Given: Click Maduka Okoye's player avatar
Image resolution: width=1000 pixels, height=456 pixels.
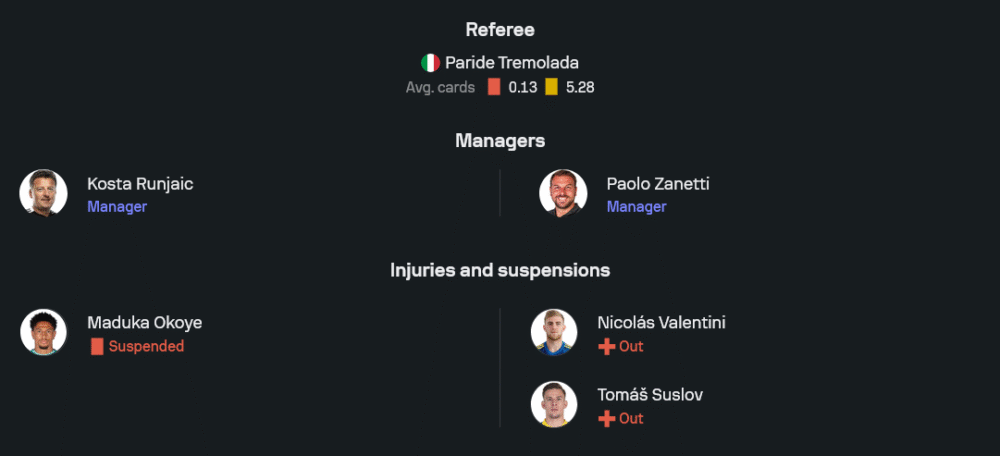Looking at the screenshot, I should tap(44, 333).
